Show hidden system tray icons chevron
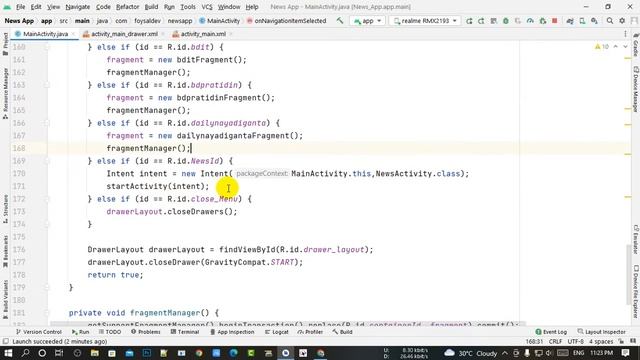 click(505, 353)
